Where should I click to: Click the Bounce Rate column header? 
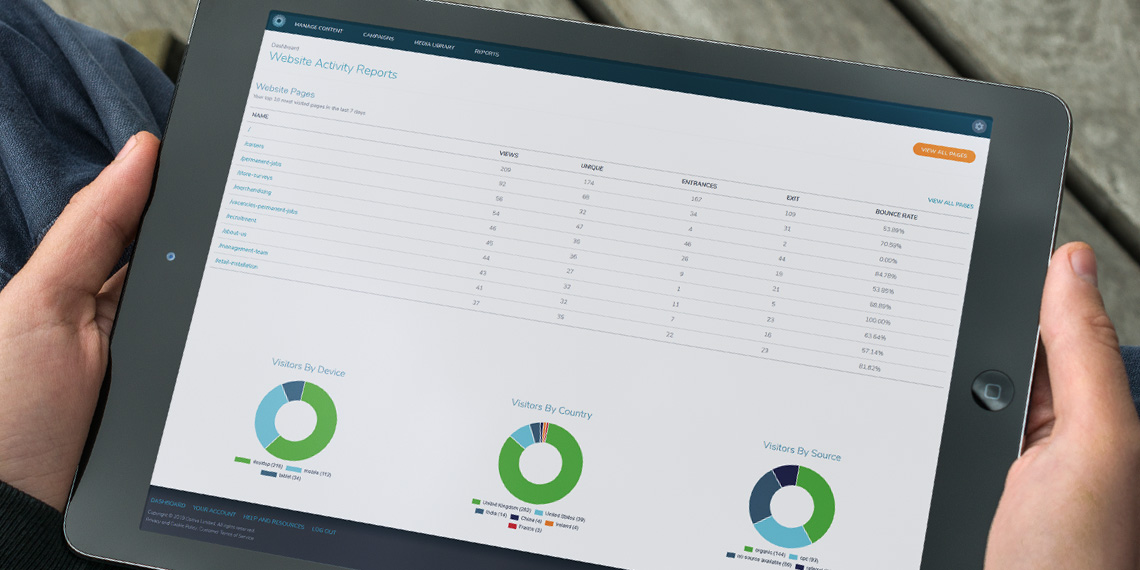[x=897, y=214]
